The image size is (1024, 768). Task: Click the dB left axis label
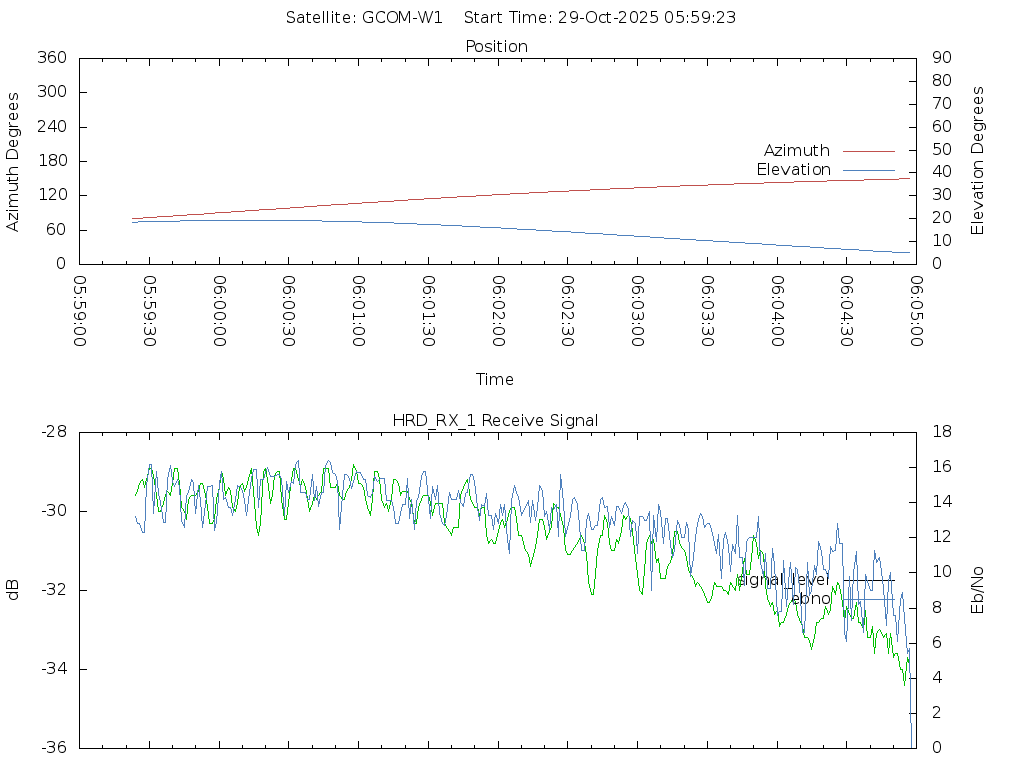pos(13,590)
